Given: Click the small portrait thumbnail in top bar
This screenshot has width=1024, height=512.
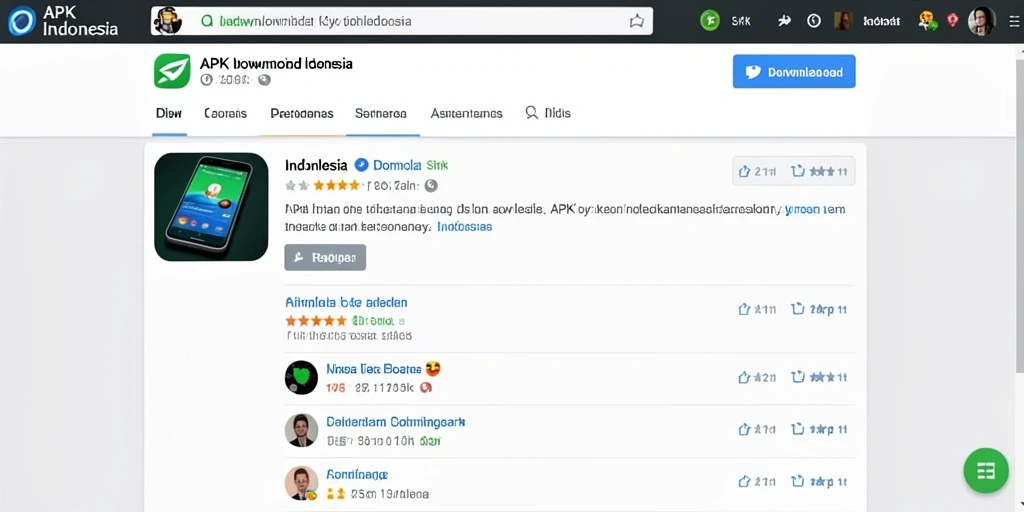Looking at the screenshot, I should point(843,21).
